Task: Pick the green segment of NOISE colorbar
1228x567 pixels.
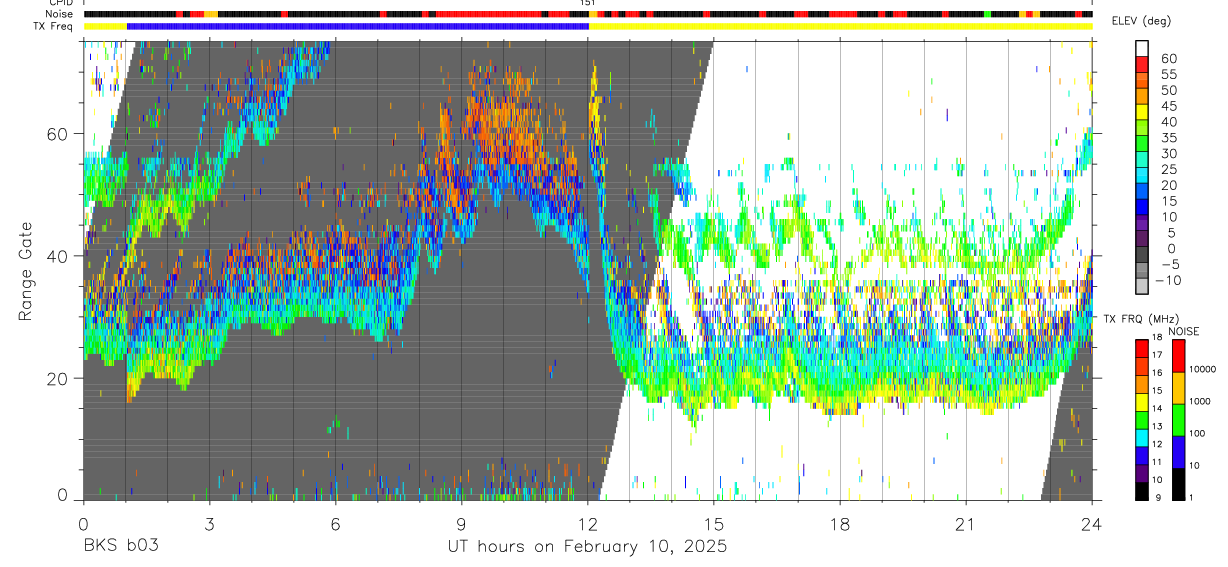Action: pyautogui.click(x=1177, y=420)
